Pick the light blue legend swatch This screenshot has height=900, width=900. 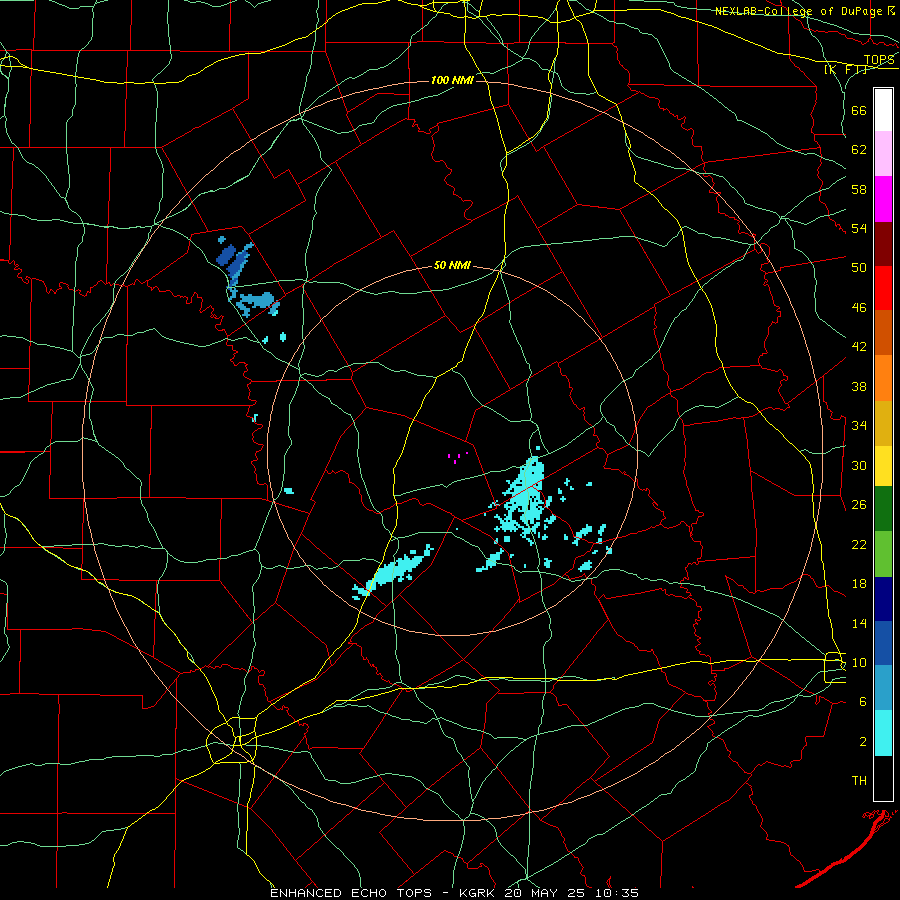coord(883,688)
